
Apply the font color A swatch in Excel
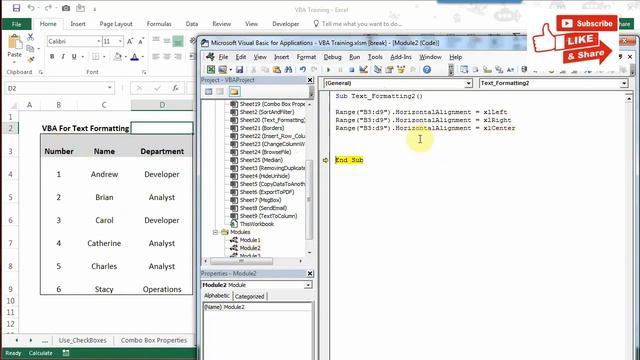point(134,56)
